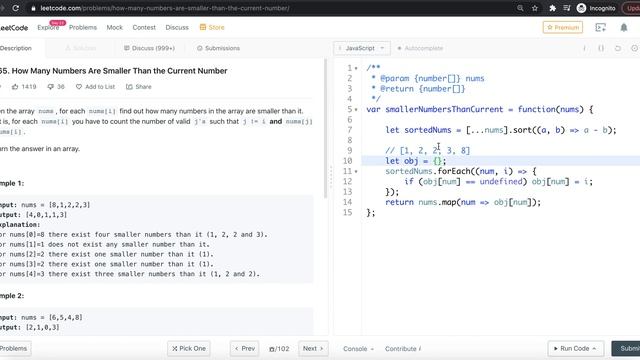
Task: Click the Premium button
Action: pos(562,27)
